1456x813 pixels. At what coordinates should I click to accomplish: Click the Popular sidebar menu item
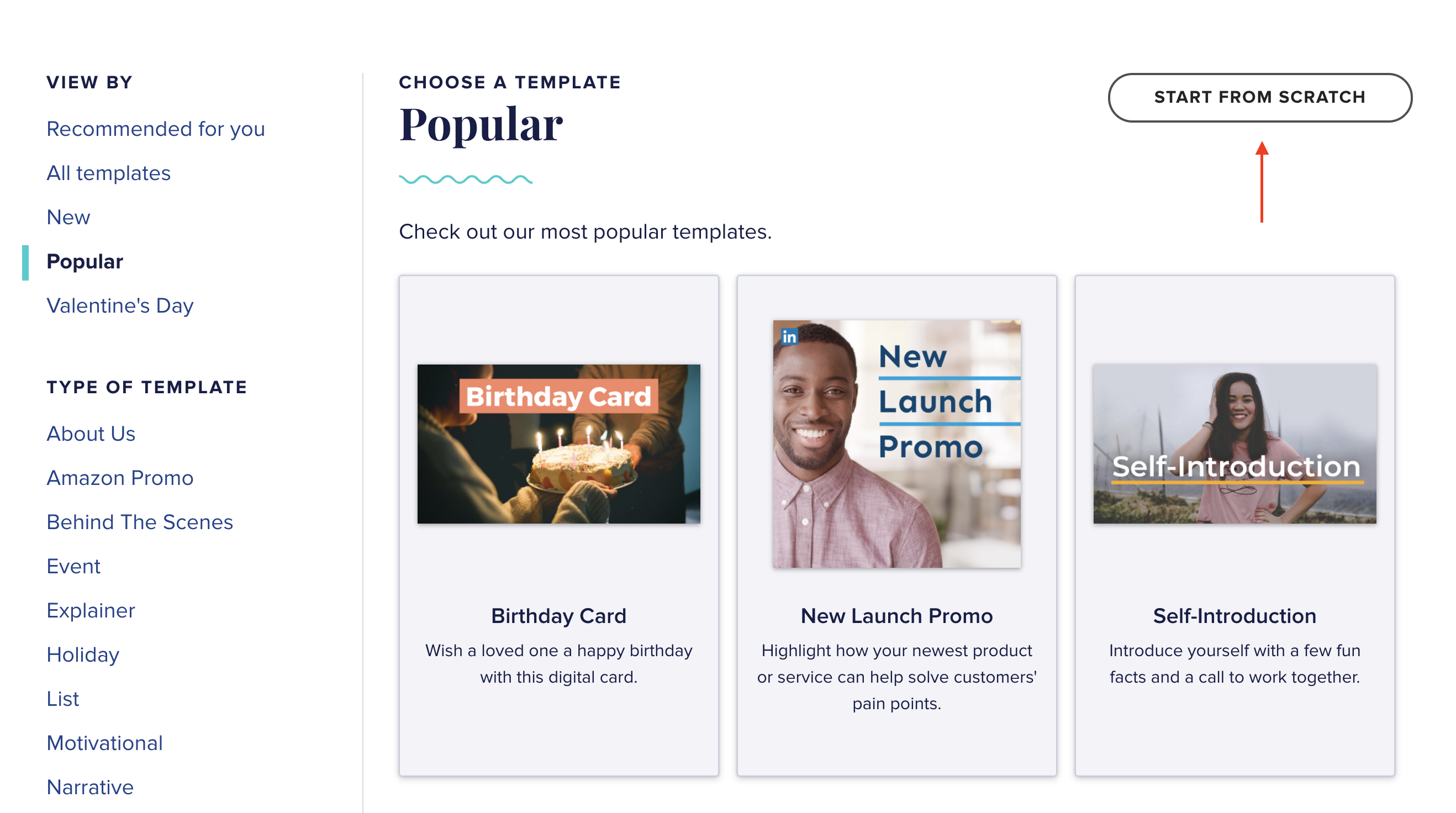click(86, 262)
